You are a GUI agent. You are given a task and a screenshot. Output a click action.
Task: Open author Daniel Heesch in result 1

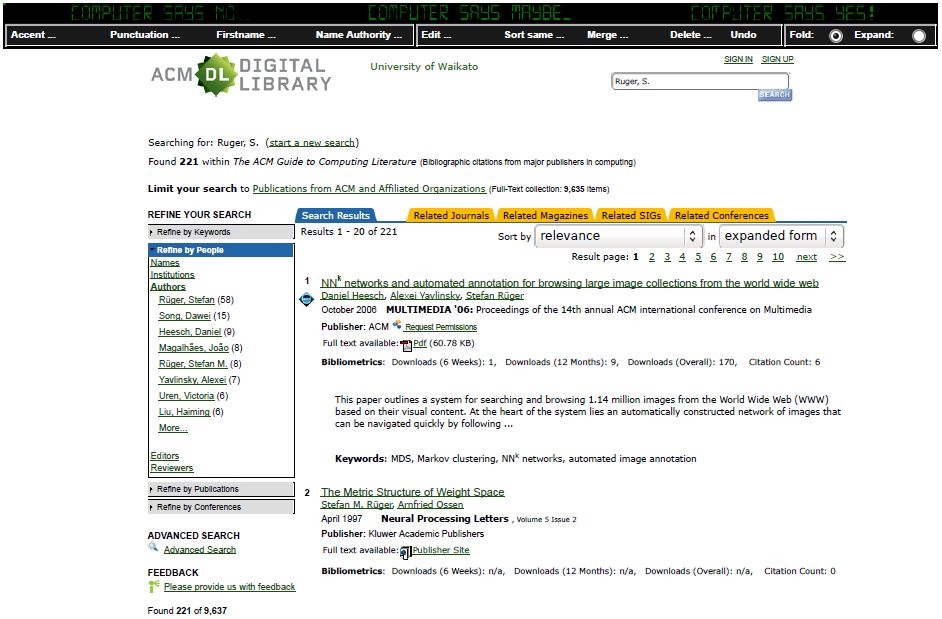tap(352, 296)
